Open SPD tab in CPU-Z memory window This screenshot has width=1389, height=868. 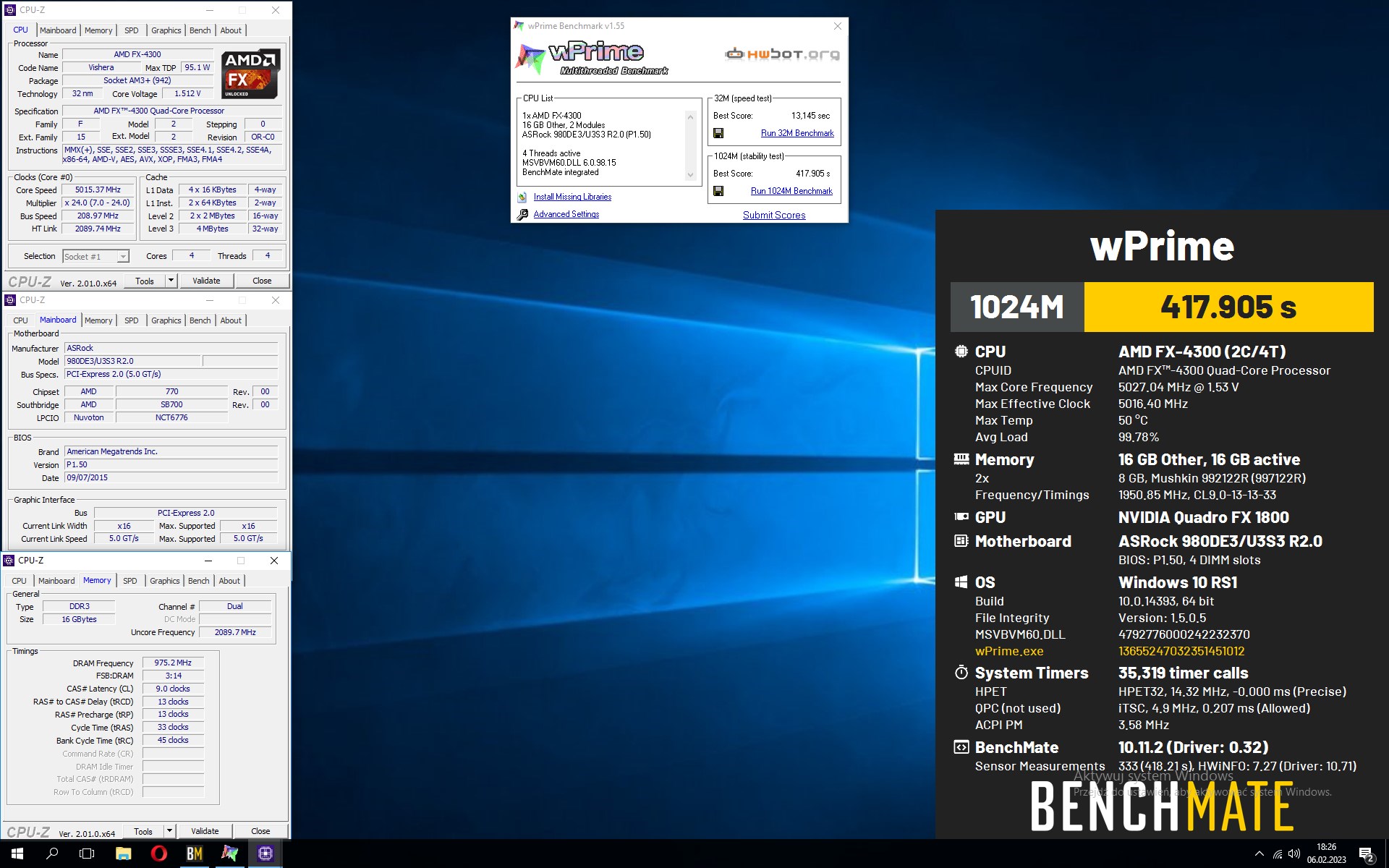(x=130, y=581)
